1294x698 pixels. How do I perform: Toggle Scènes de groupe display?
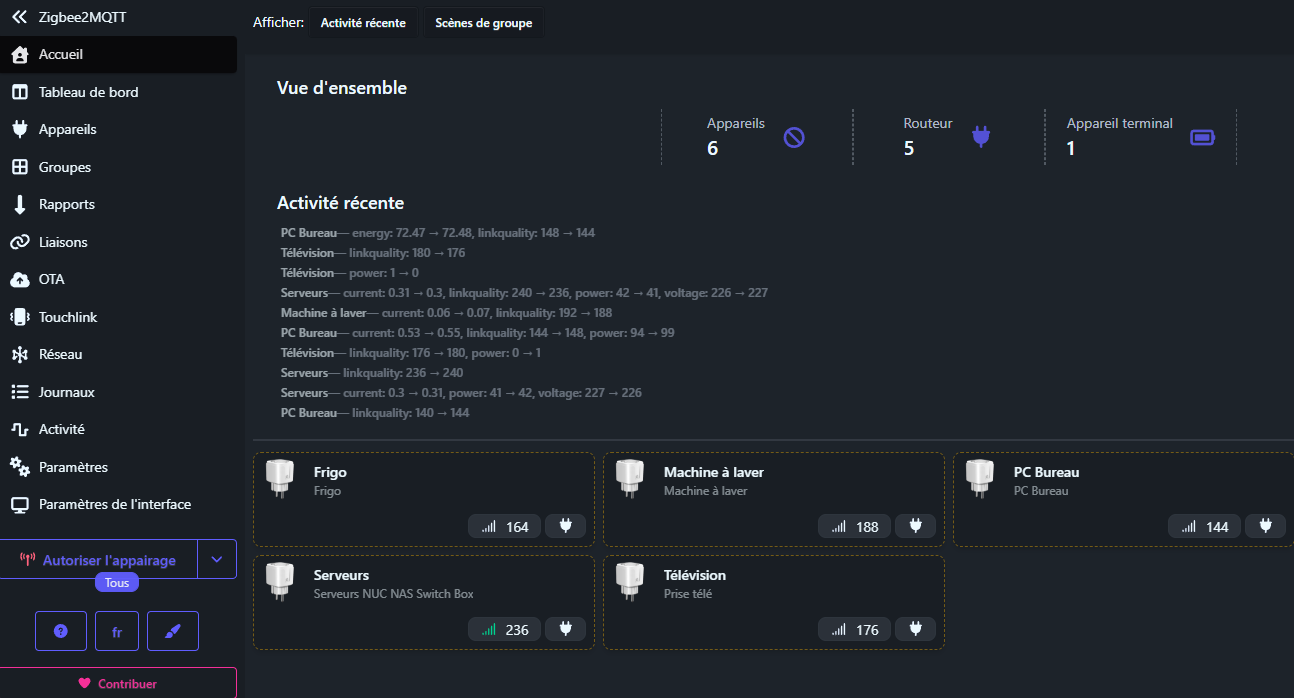tap(484, 23)
